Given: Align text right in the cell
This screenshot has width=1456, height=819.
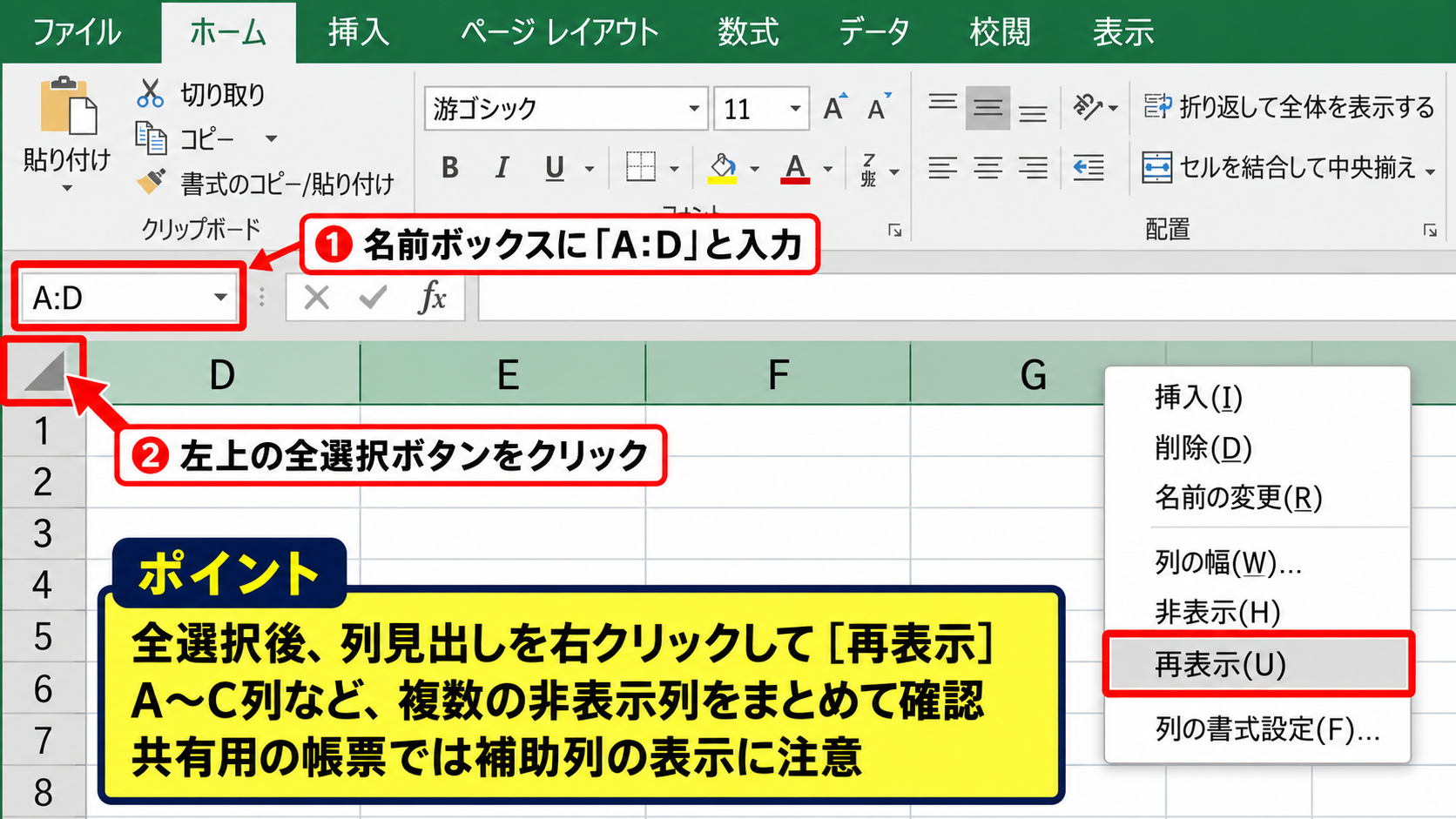Looking at the screenshot, I should tap(1033, 167).
